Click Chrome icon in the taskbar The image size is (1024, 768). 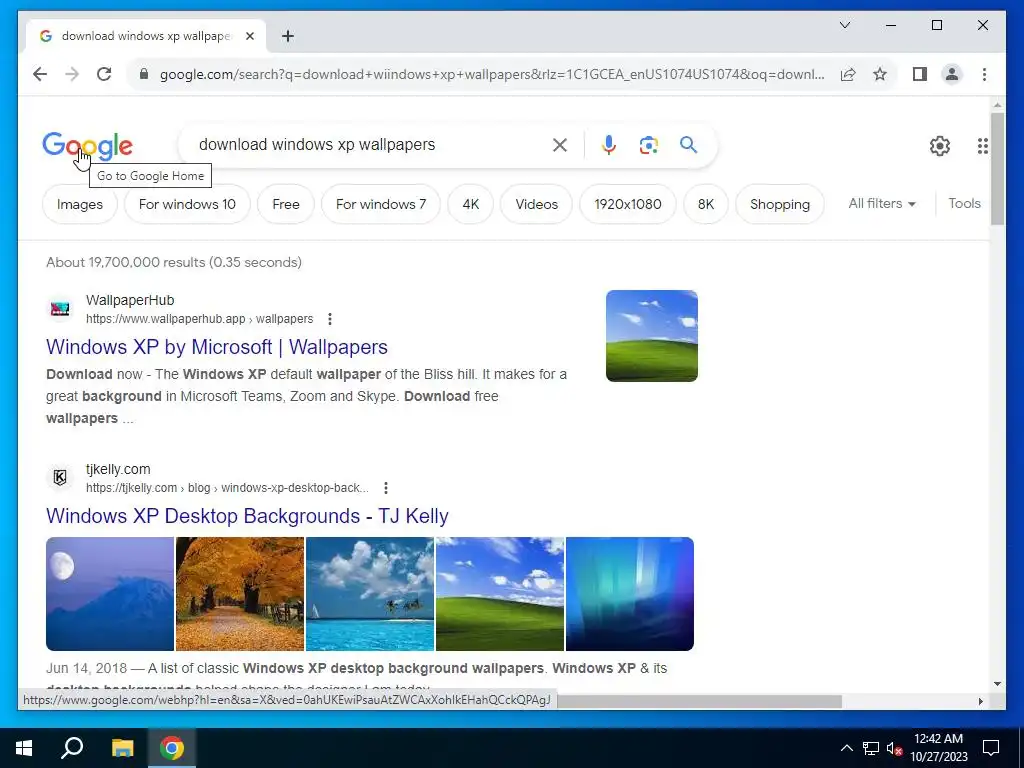(x=172, y=748)
